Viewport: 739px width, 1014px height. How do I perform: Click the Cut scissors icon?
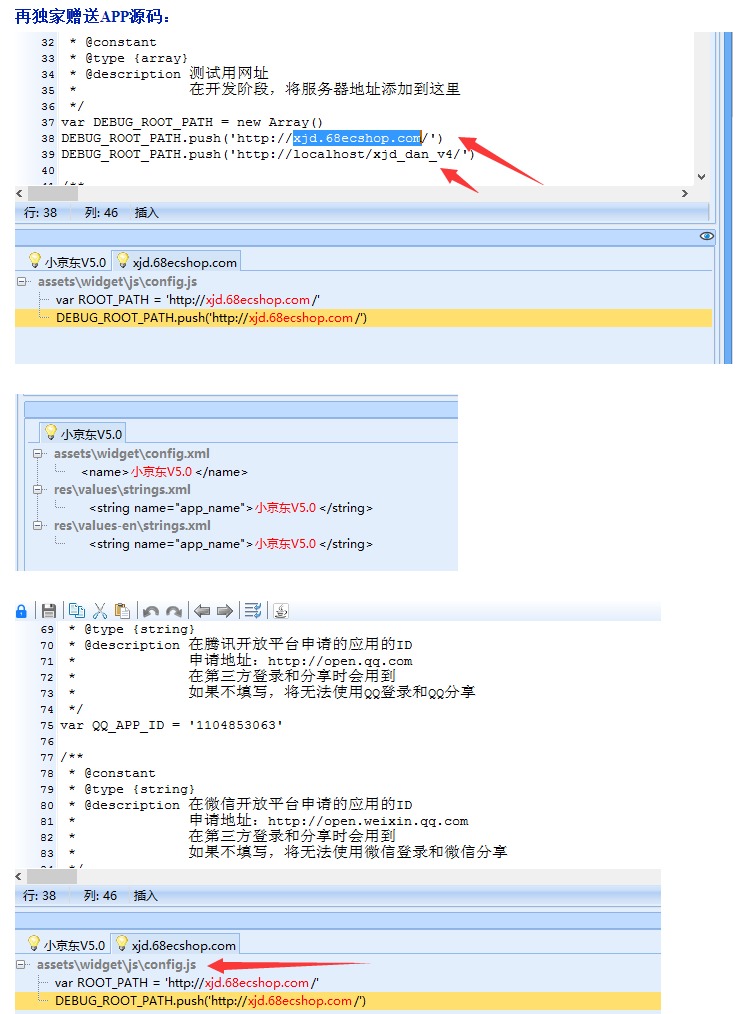[x=100, y=611]
